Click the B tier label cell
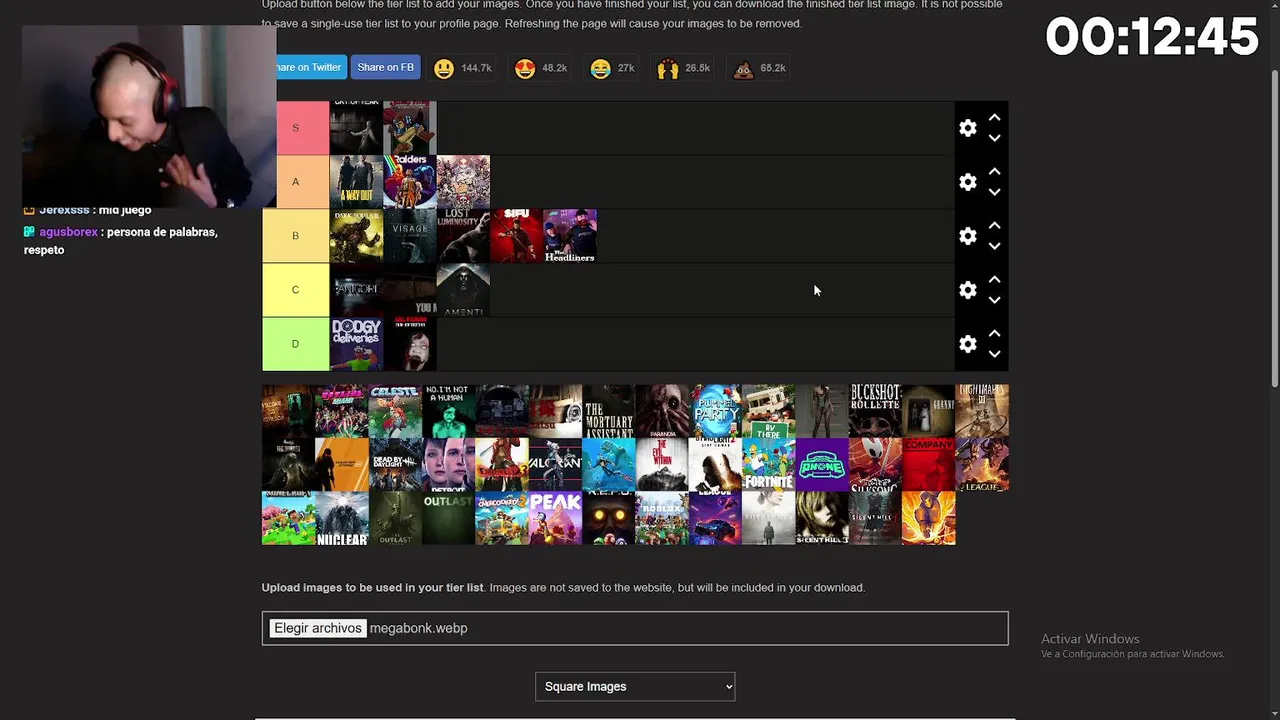This screenshot has width=1280, height=720. (x=295, y=236)
